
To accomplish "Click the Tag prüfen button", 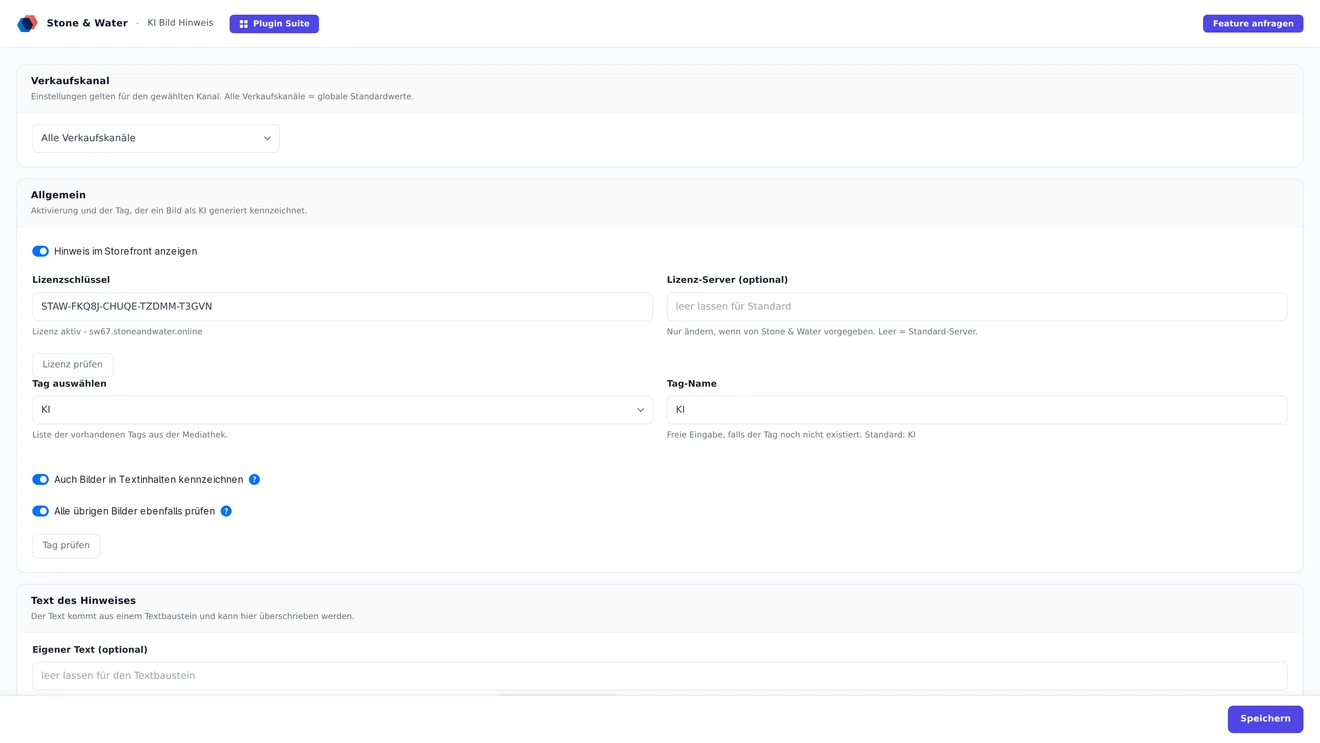I will point(66,546).
